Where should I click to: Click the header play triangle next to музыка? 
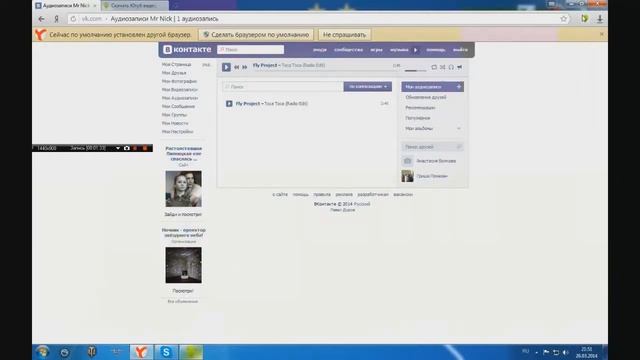pos(416,50)
